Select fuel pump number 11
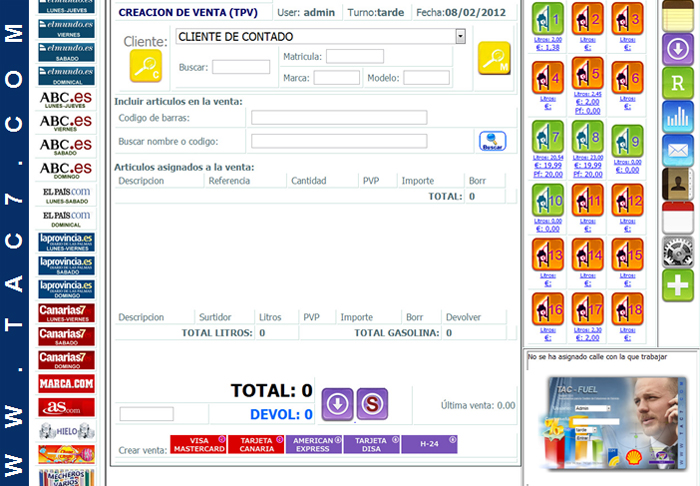 [588, 200]
